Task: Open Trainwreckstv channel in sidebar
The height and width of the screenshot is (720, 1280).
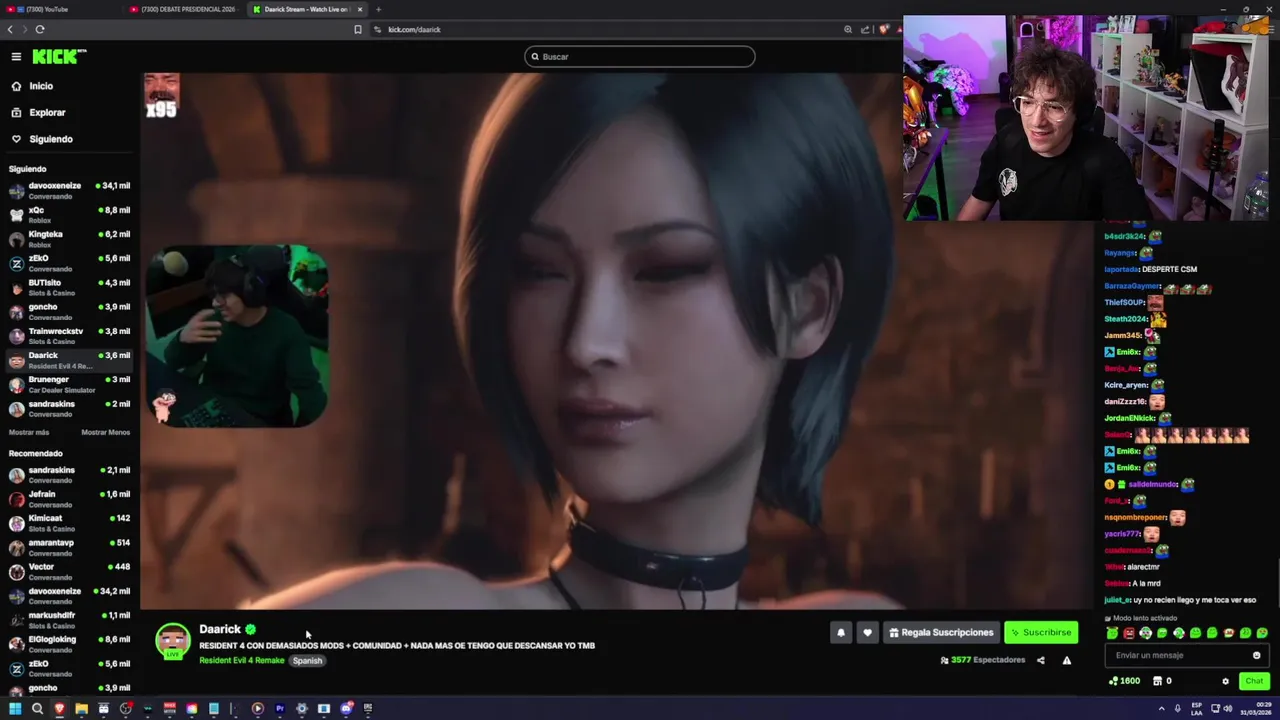Action: tap(70, 335)
